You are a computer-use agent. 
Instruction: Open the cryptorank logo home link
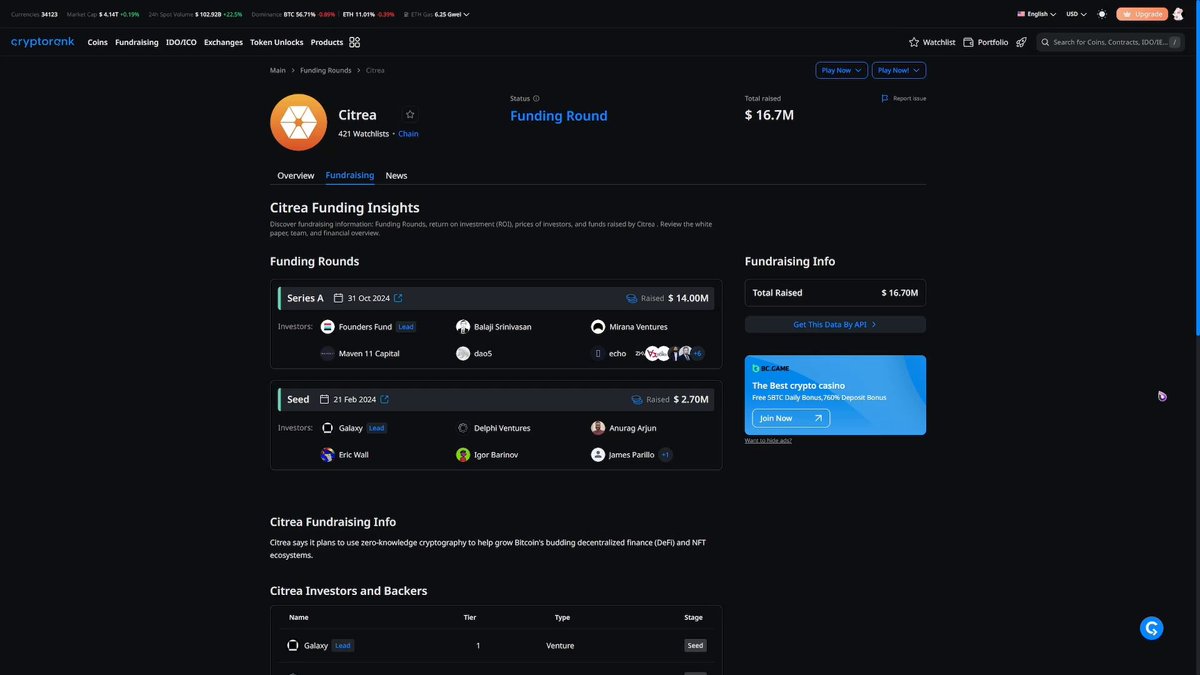pos(44,42)
